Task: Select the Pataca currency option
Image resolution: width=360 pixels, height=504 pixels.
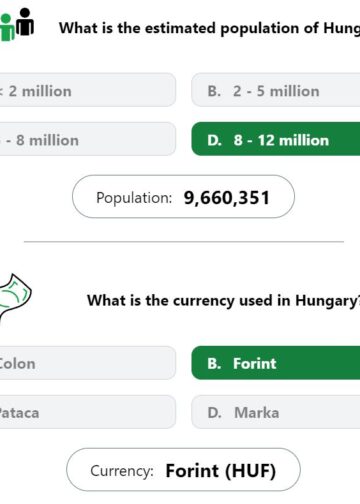Action: [x=88, y=412]
